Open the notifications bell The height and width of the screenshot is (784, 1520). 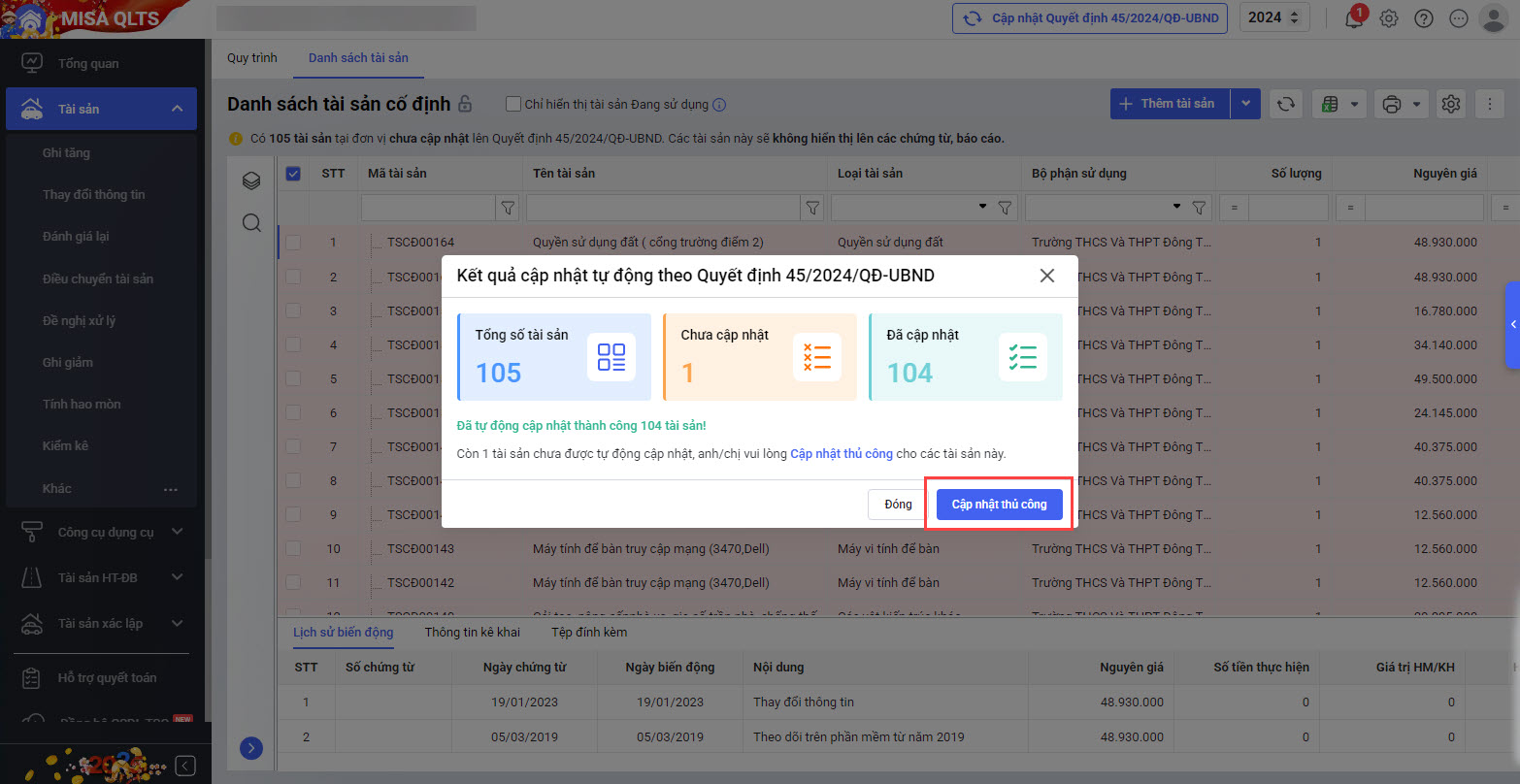(1354, 18)
